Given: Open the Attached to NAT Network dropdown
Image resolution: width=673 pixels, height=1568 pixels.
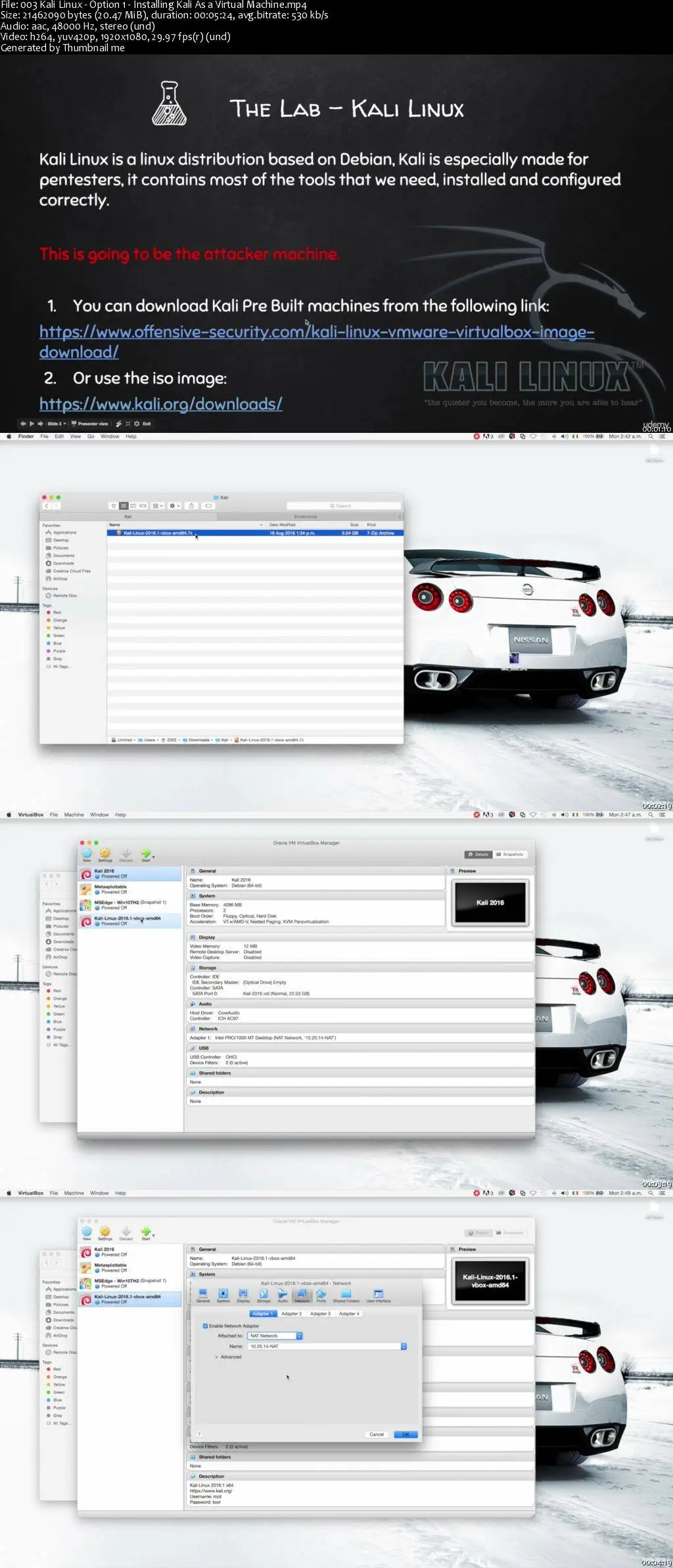Looking at the screenshot, I should click(x=275, y=1335).
